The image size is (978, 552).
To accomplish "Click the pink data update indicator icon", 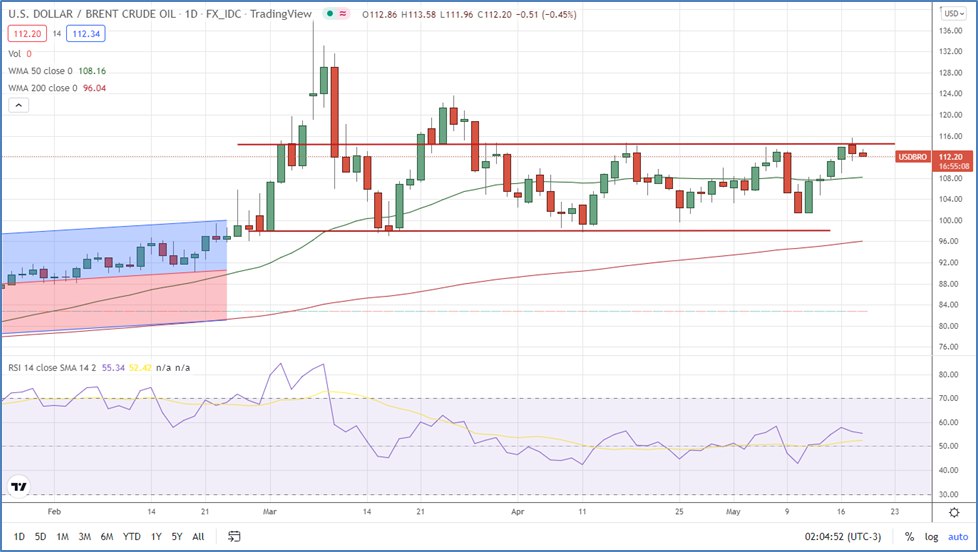I will (x=342, y=14).
